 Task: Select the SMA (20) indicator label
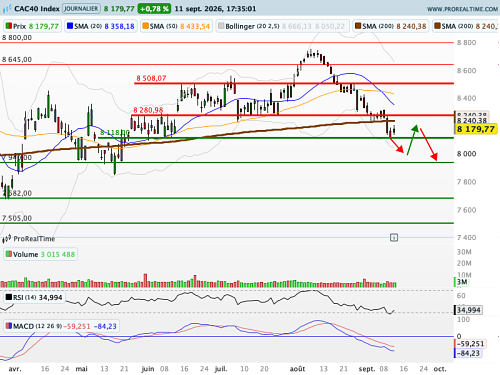click(x=100, y=26)
